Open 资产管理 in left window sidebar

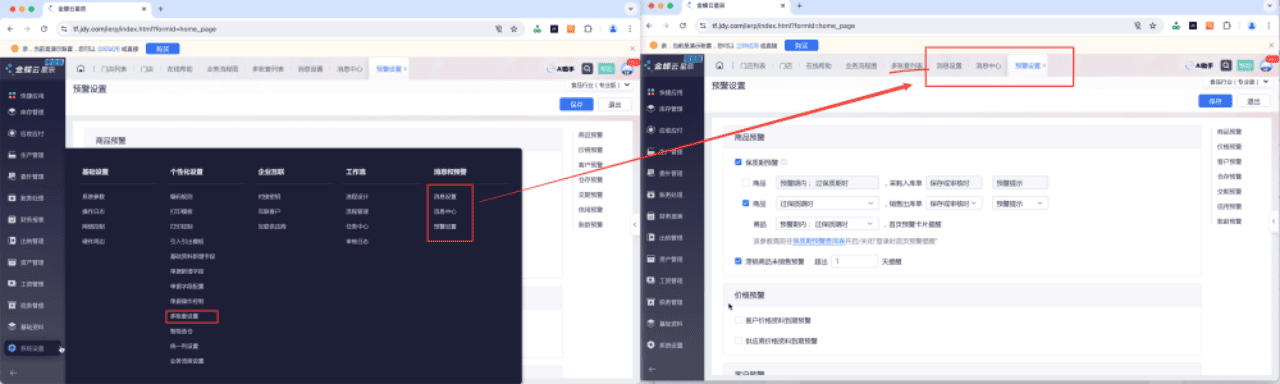point(32,262)
